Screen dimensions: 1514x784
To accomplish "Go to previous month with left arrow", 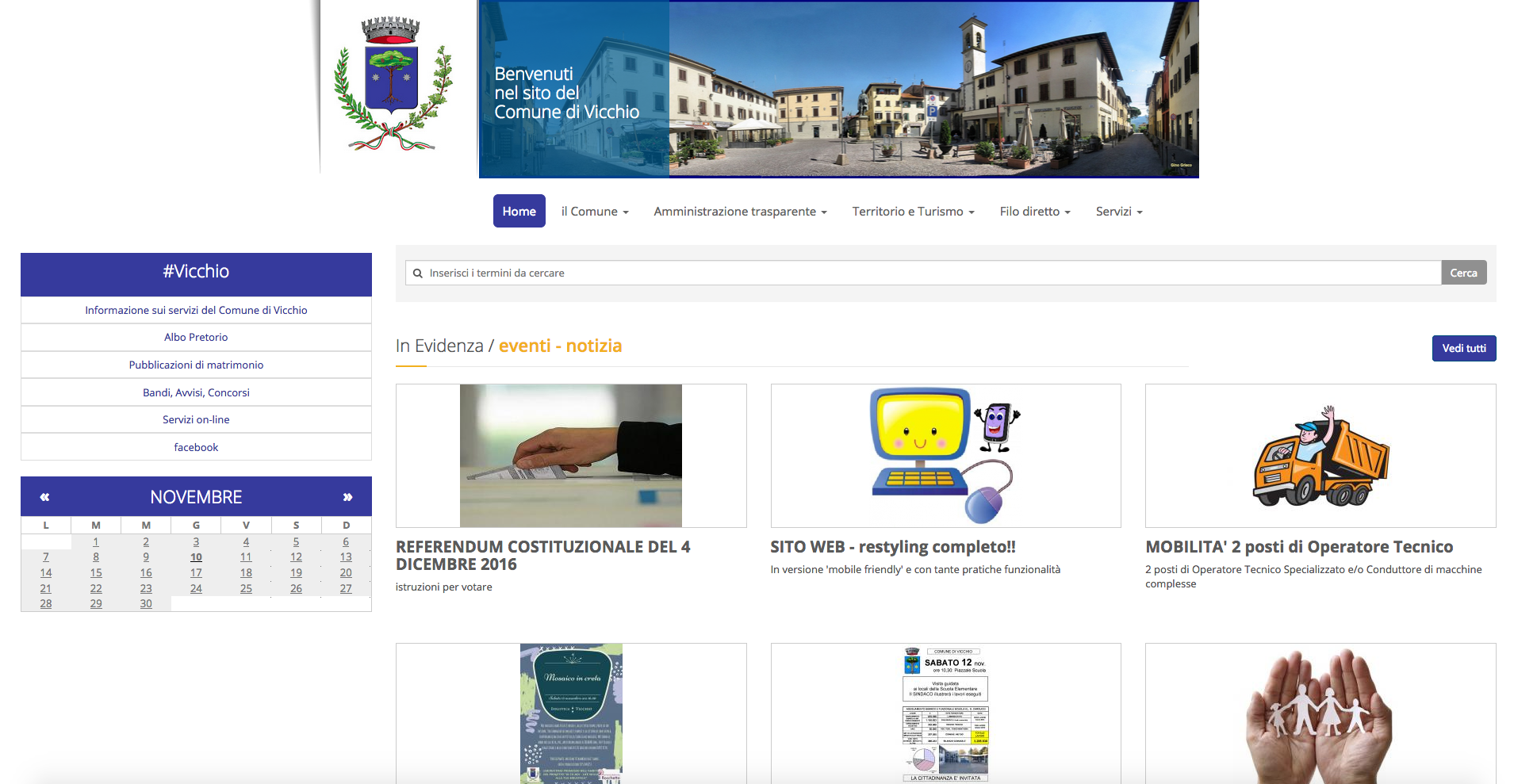I will pos(44,496).
